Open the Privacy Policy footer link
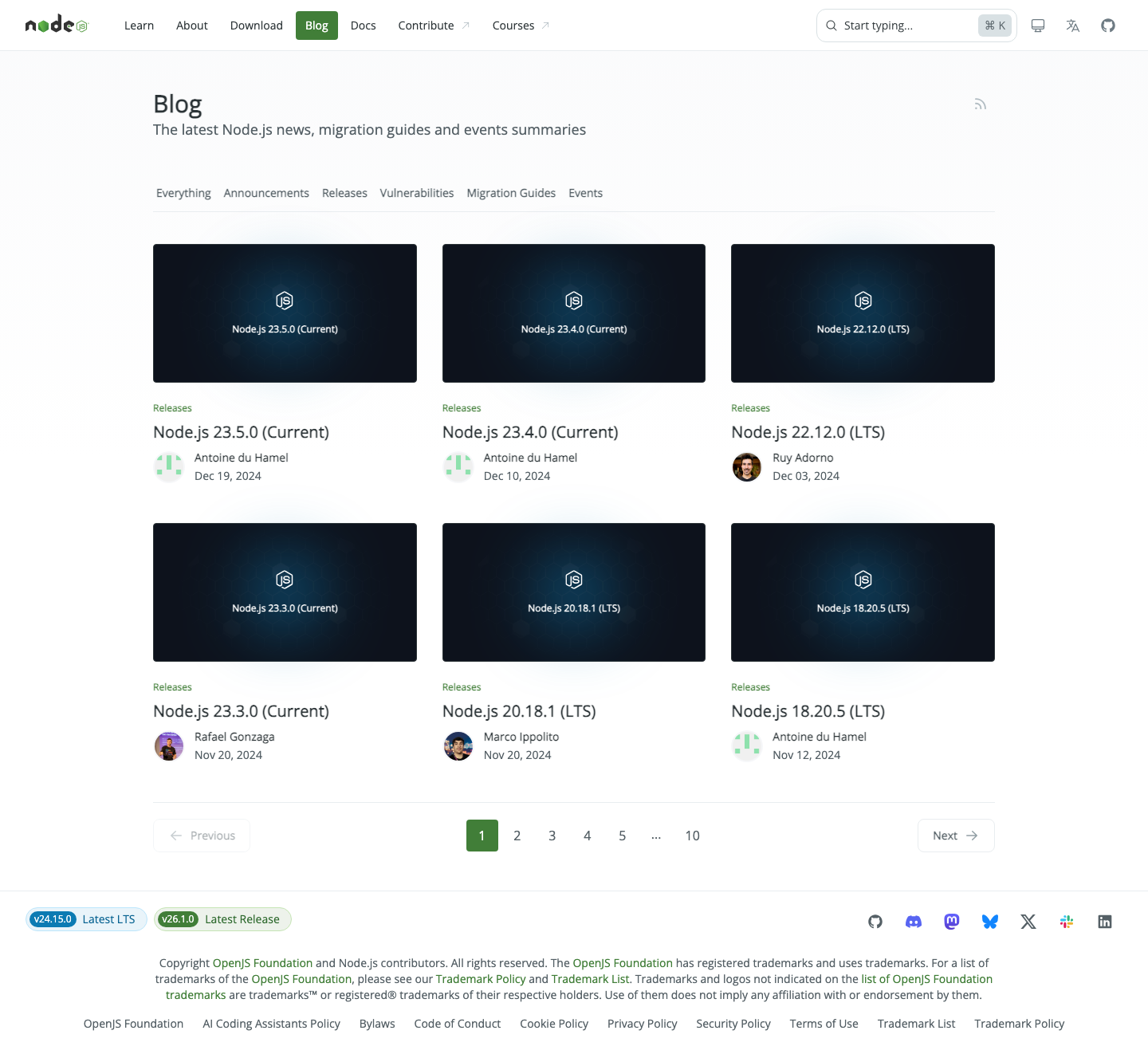1148x1054 pixels. pyautogui.click(x=643, y=1024)
